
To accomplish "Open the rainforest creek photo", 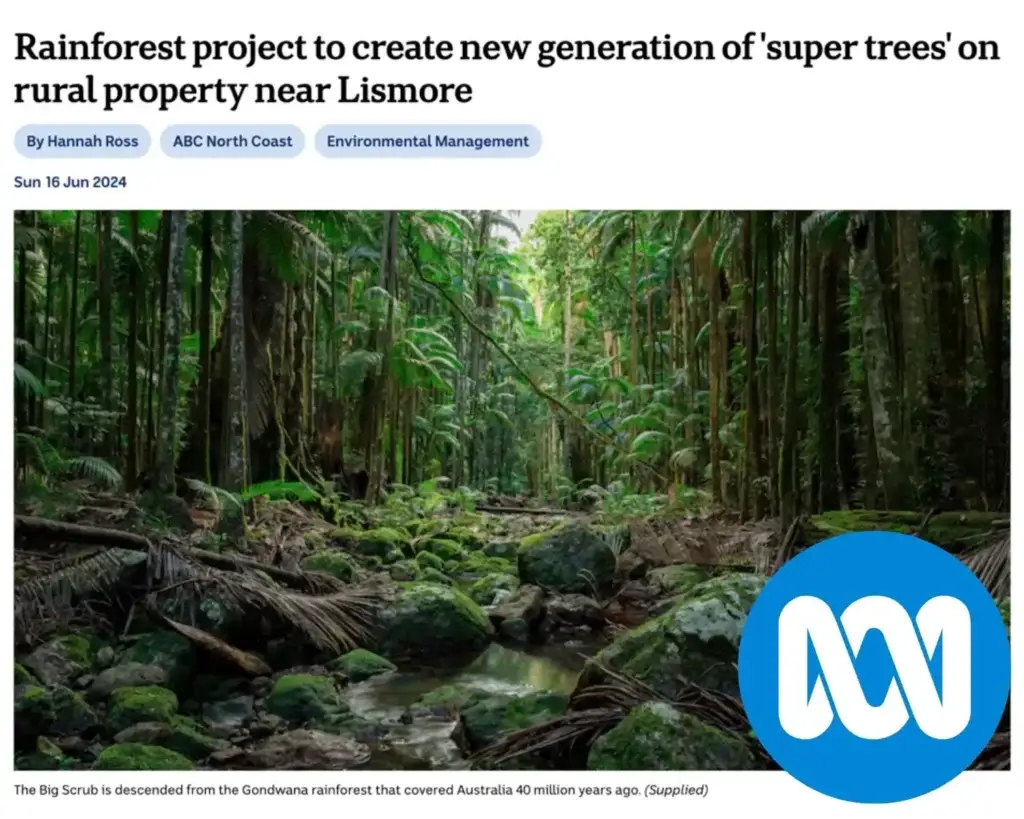I will 512,490.
